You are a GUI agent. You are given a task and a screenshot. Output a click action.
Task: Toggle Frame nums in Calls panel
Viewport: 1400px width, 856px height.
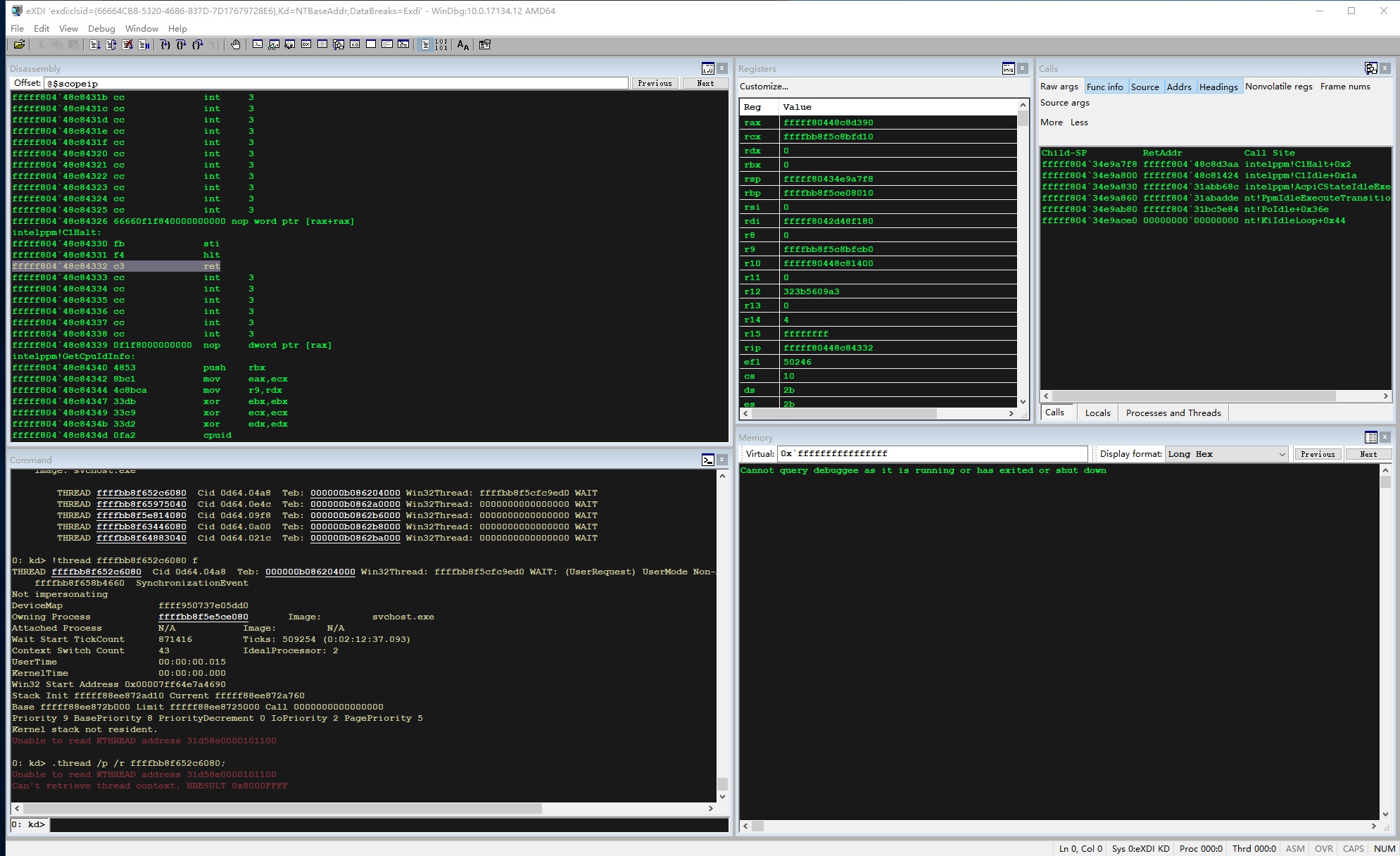pyautogui.click(x=1345, y=87)
